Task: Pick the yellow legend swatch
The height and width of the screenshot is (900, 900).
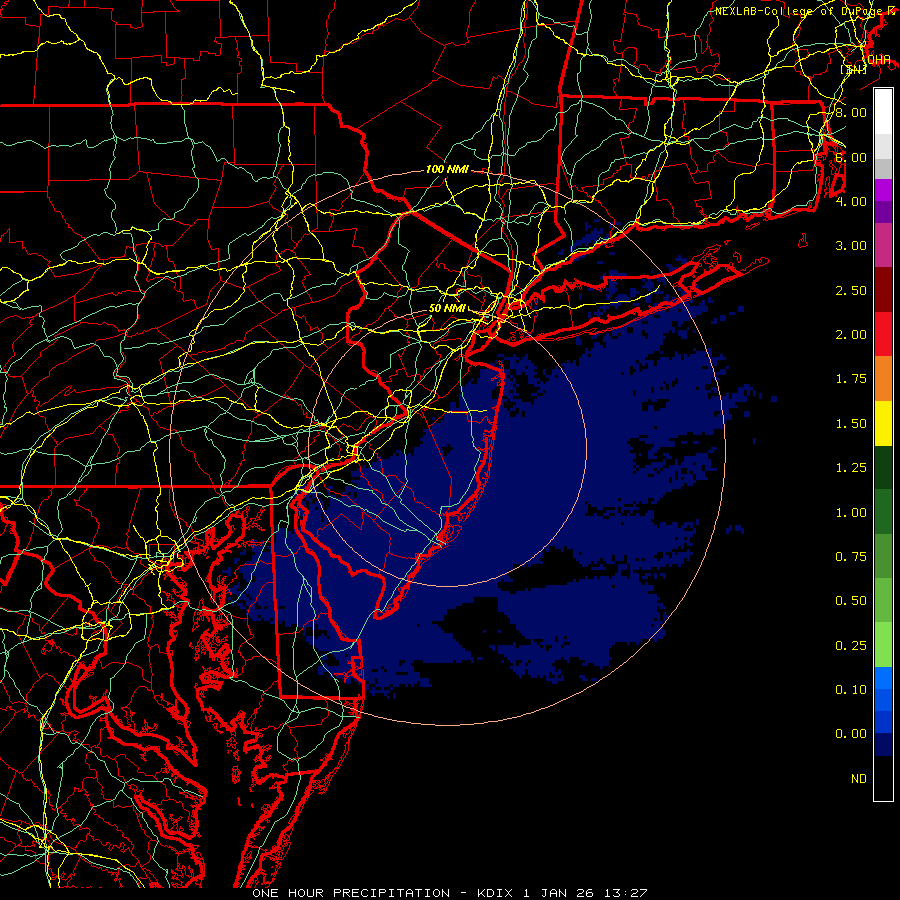Action: (x=883, y=423)
